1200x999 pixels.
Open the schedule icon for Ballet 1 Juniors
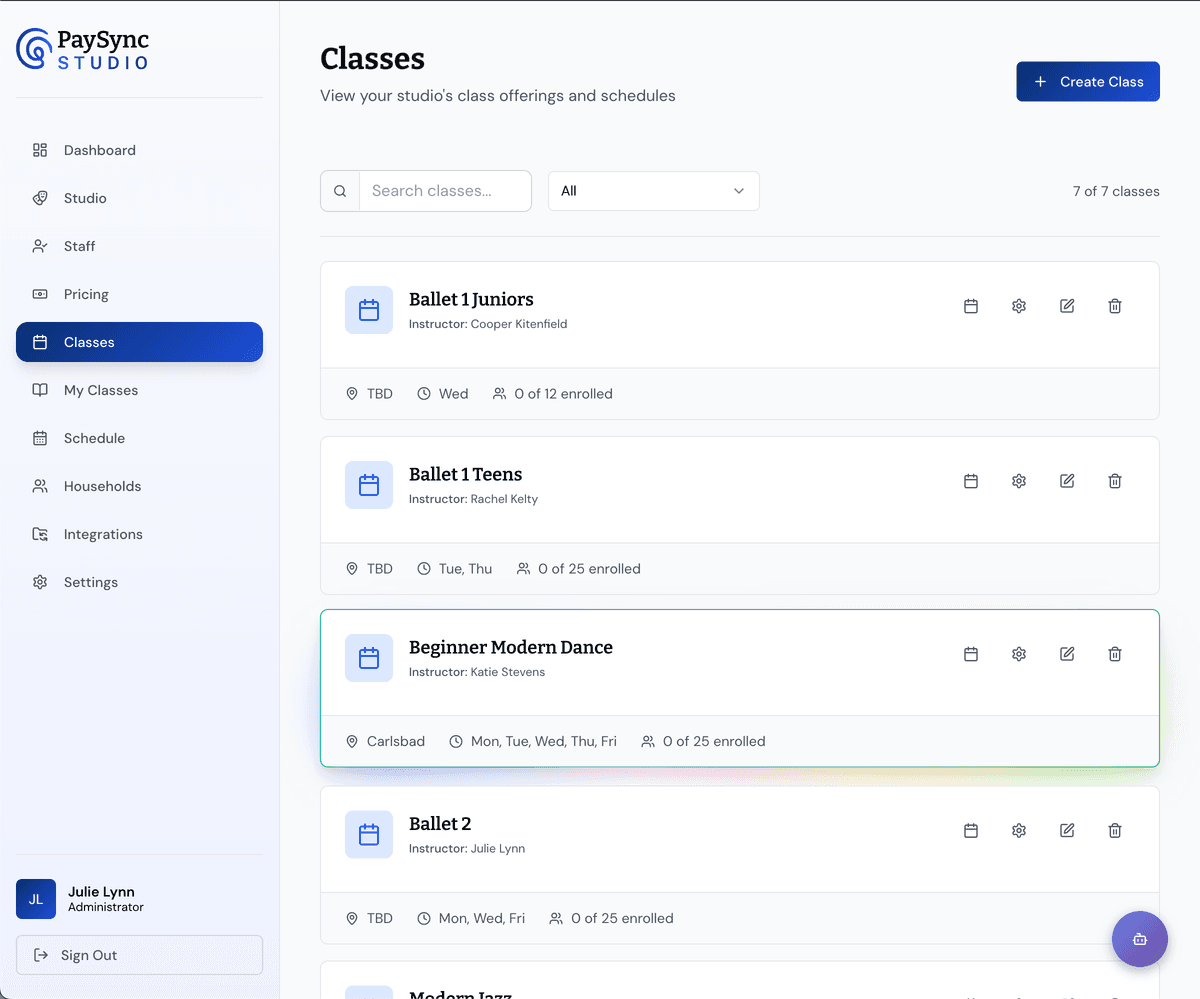click(x=970, y=305)
